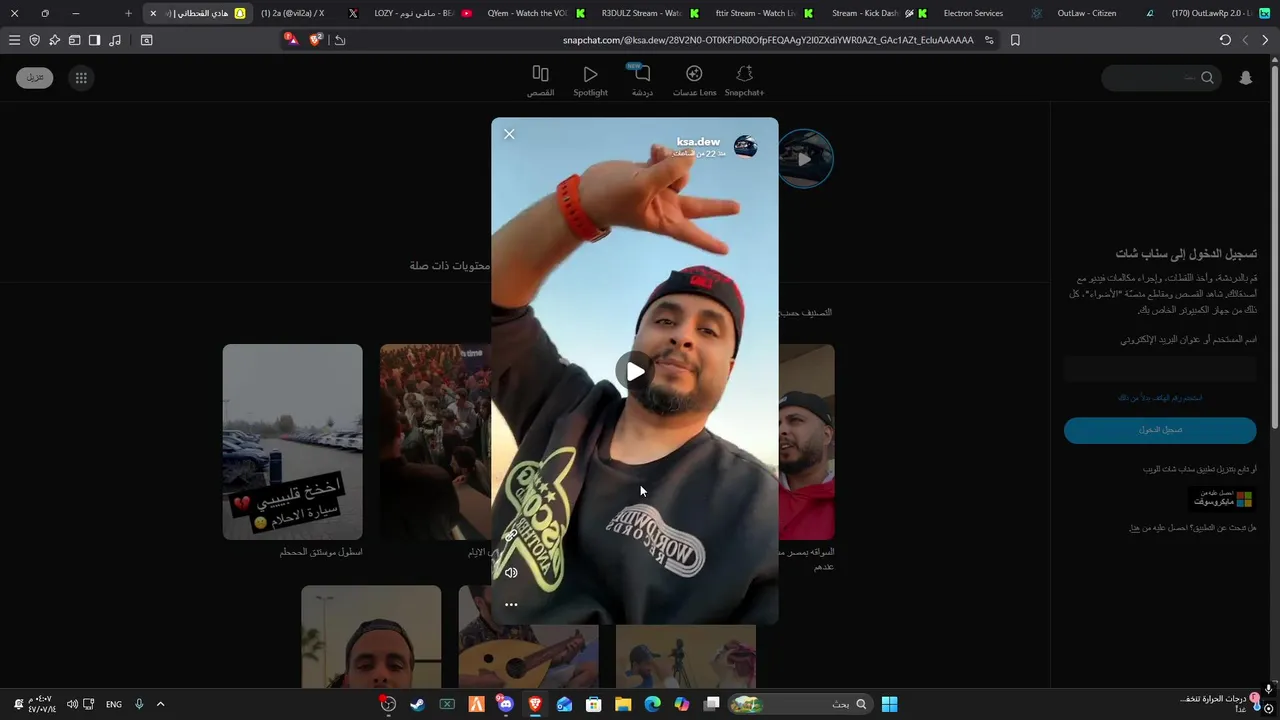Viewport: 1280px width, 720px height.
Task: Switch to the fttir Stream tab
Action: pyautogui.click(x=761, y=13)
